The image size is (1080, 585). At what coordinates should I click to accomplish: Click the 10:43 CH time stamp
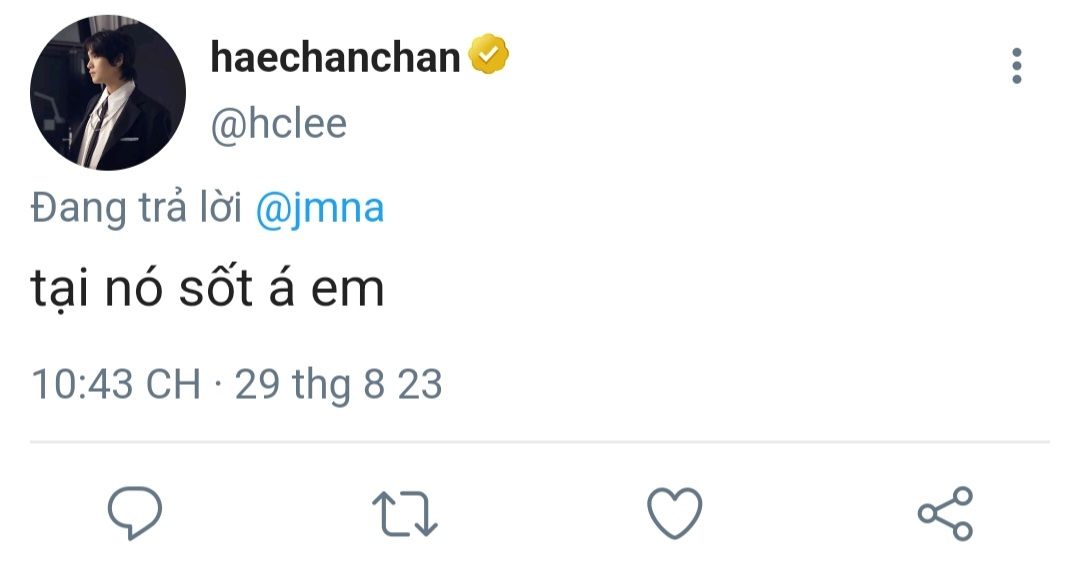coord(116,384)
